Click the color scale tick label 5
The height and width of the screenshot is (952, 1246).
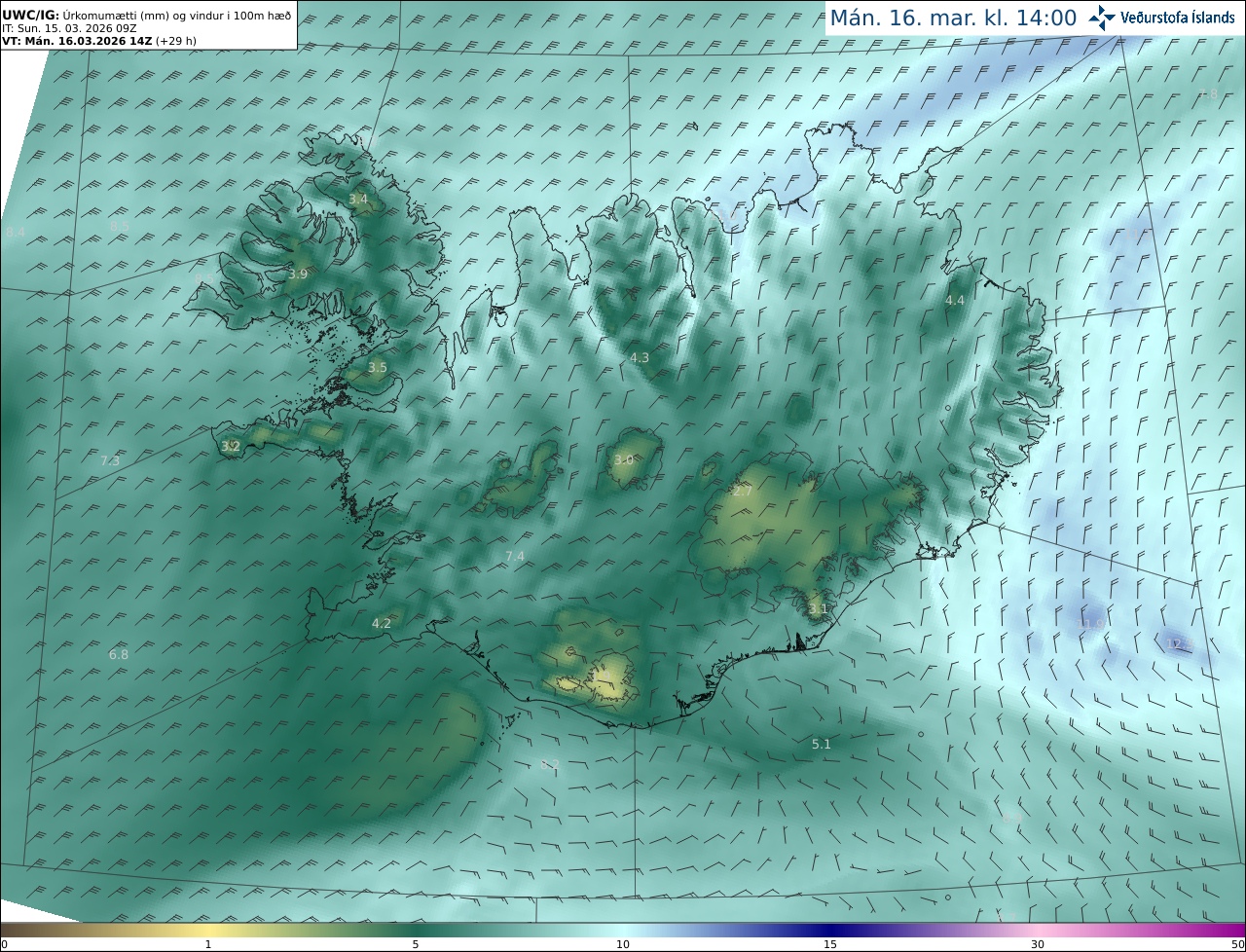pos(416,944)
